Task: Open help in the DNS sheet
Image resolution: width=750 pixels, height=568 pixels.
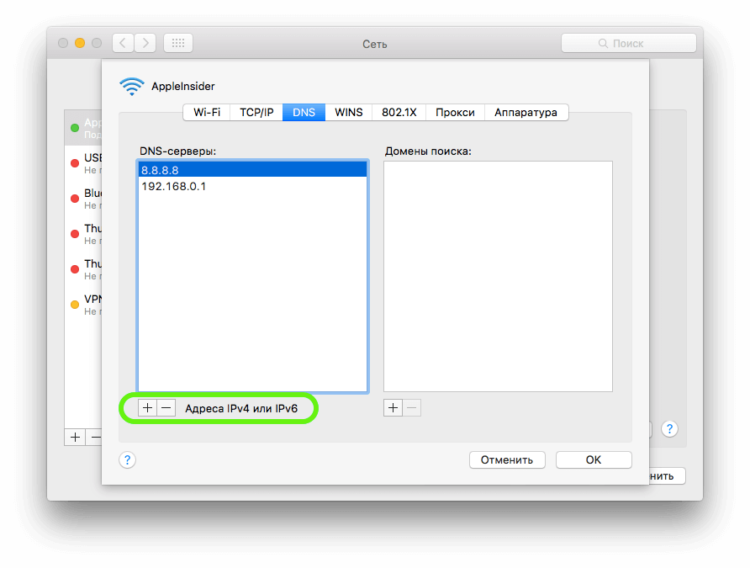Action: click(x=127, y=460)
